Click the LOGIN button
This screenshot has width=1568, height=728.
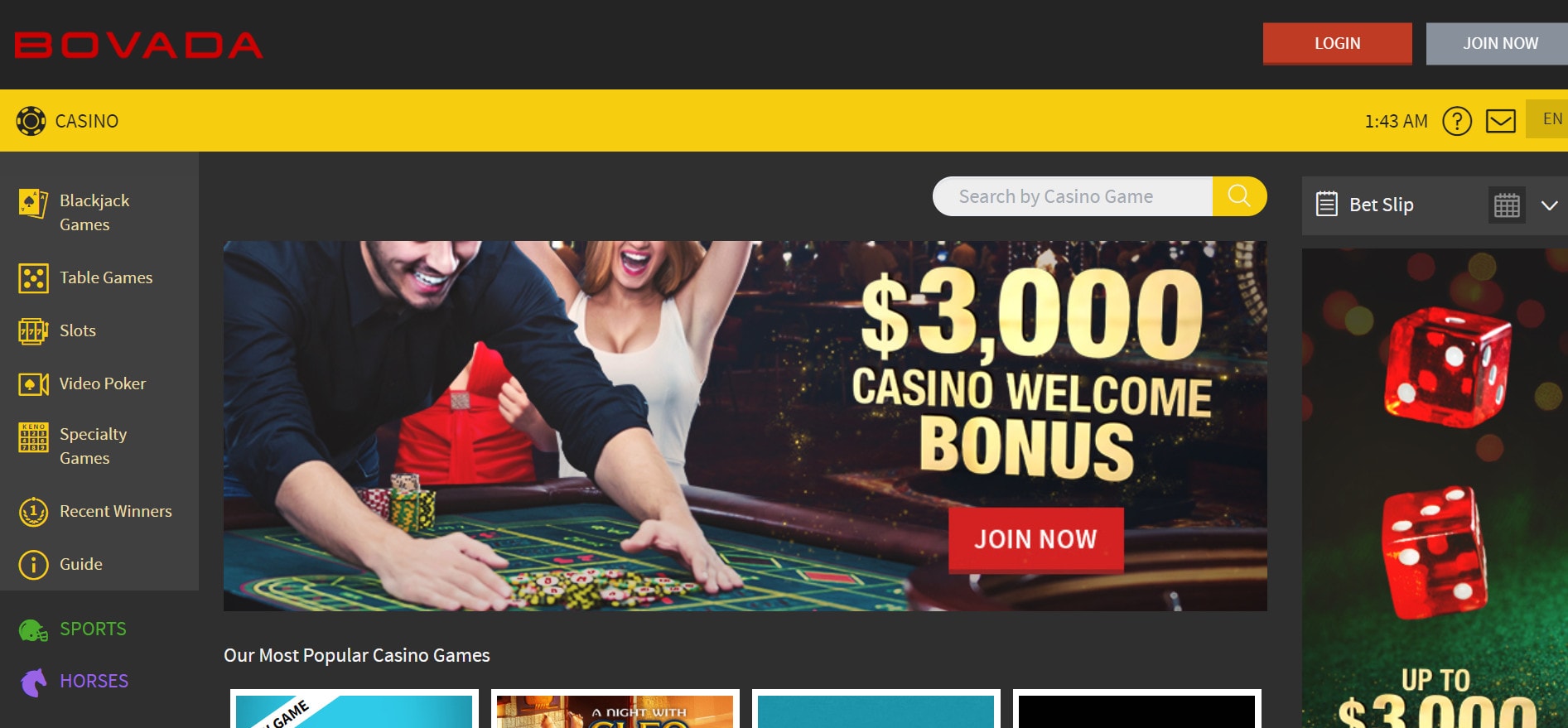(x=1338, y=43)
